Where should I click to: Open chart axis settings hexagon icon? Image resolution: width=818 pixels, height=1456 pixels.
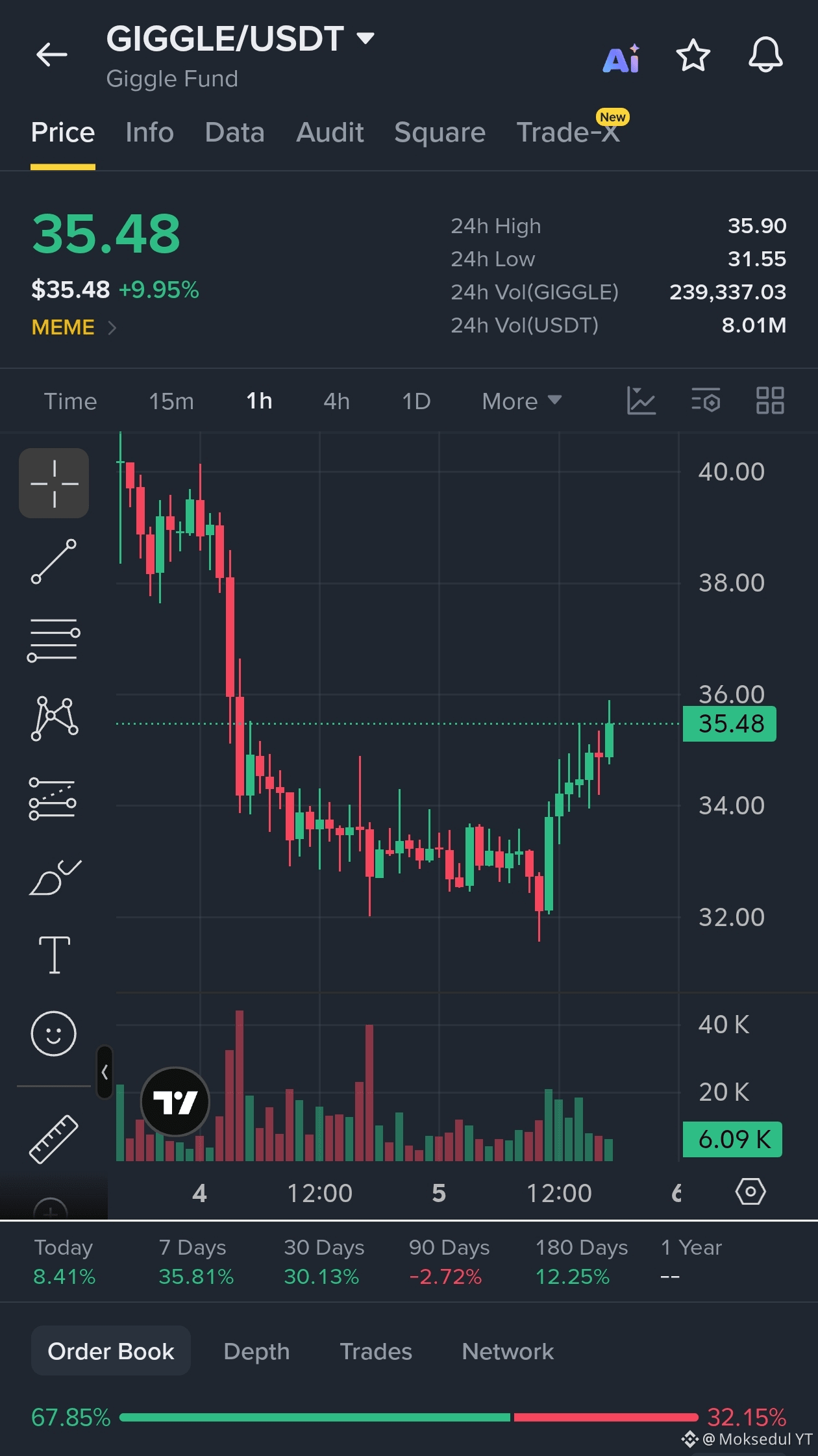coord(750,1192)
